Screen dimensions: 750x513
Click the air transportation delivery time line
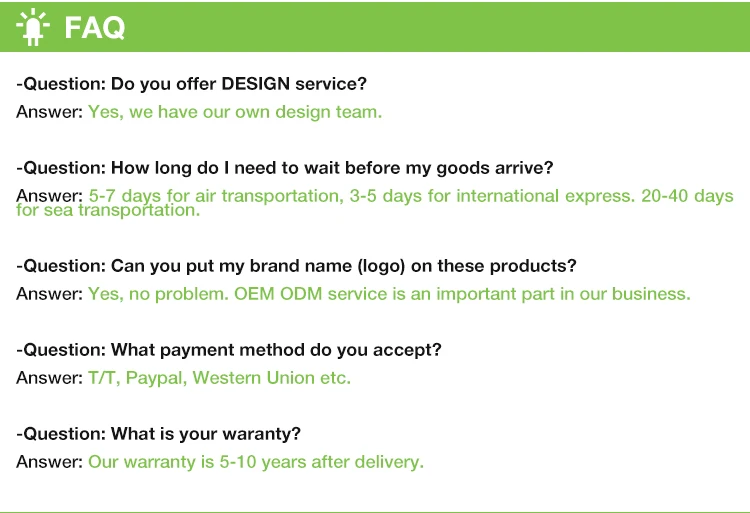[x=411, y=195]
